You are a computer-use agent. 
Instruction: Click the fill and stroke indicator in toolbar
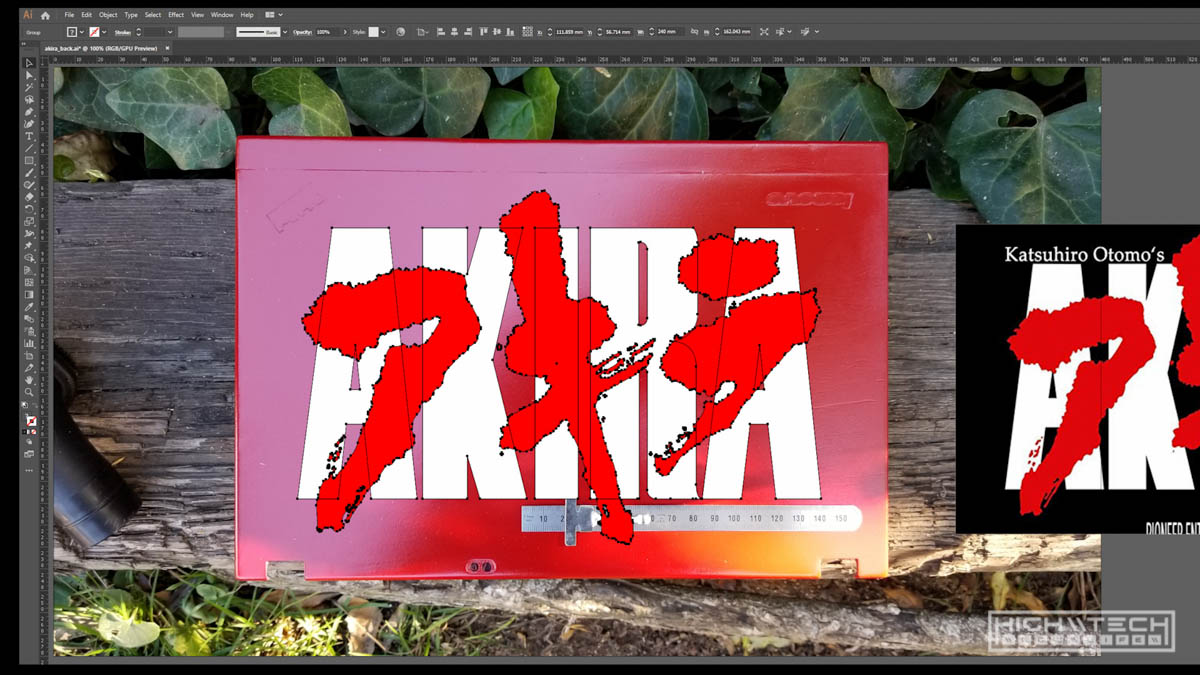pos(30,421)
